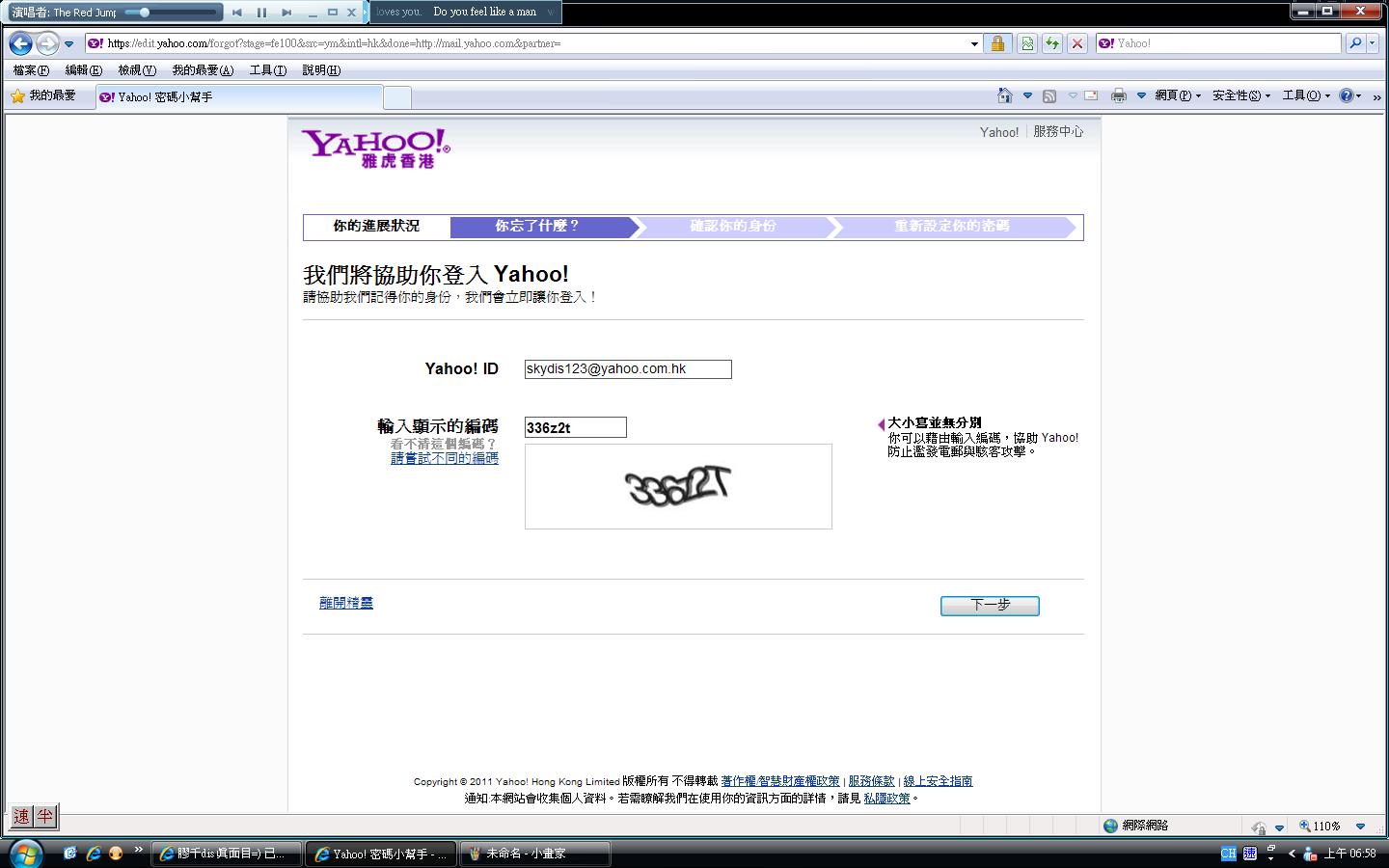Refresh the page with green arrows icon
Screen dimensions: 1389x868
(x=1052, y=43)
